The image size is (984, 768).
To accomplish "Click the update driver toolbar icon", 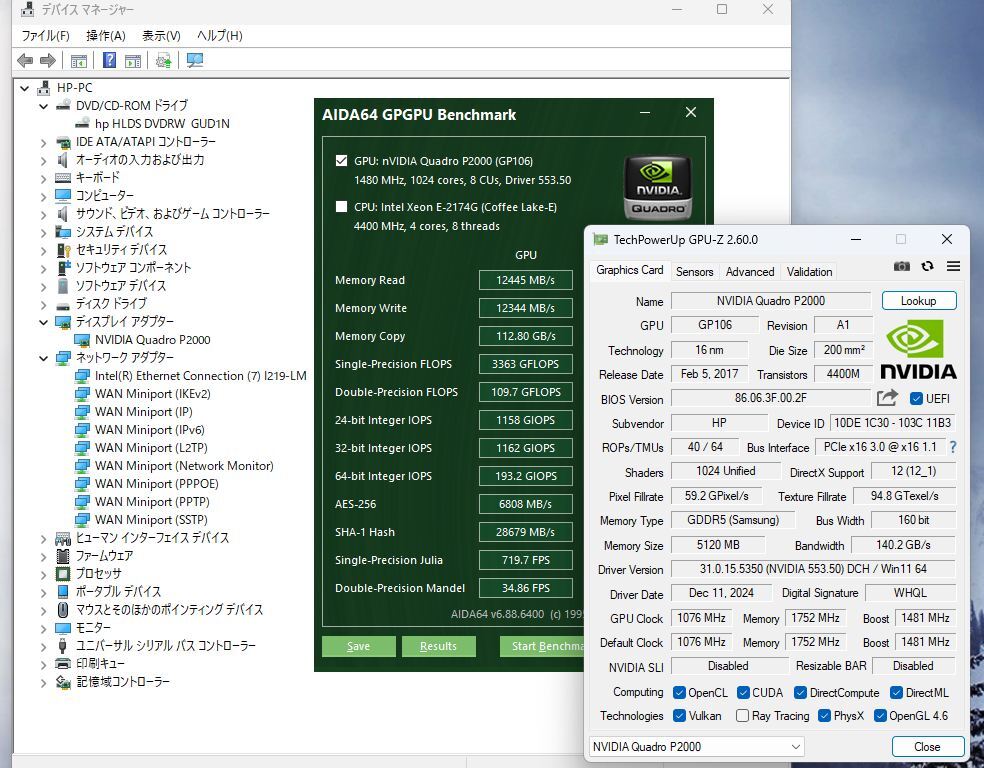I will (164, 61).
